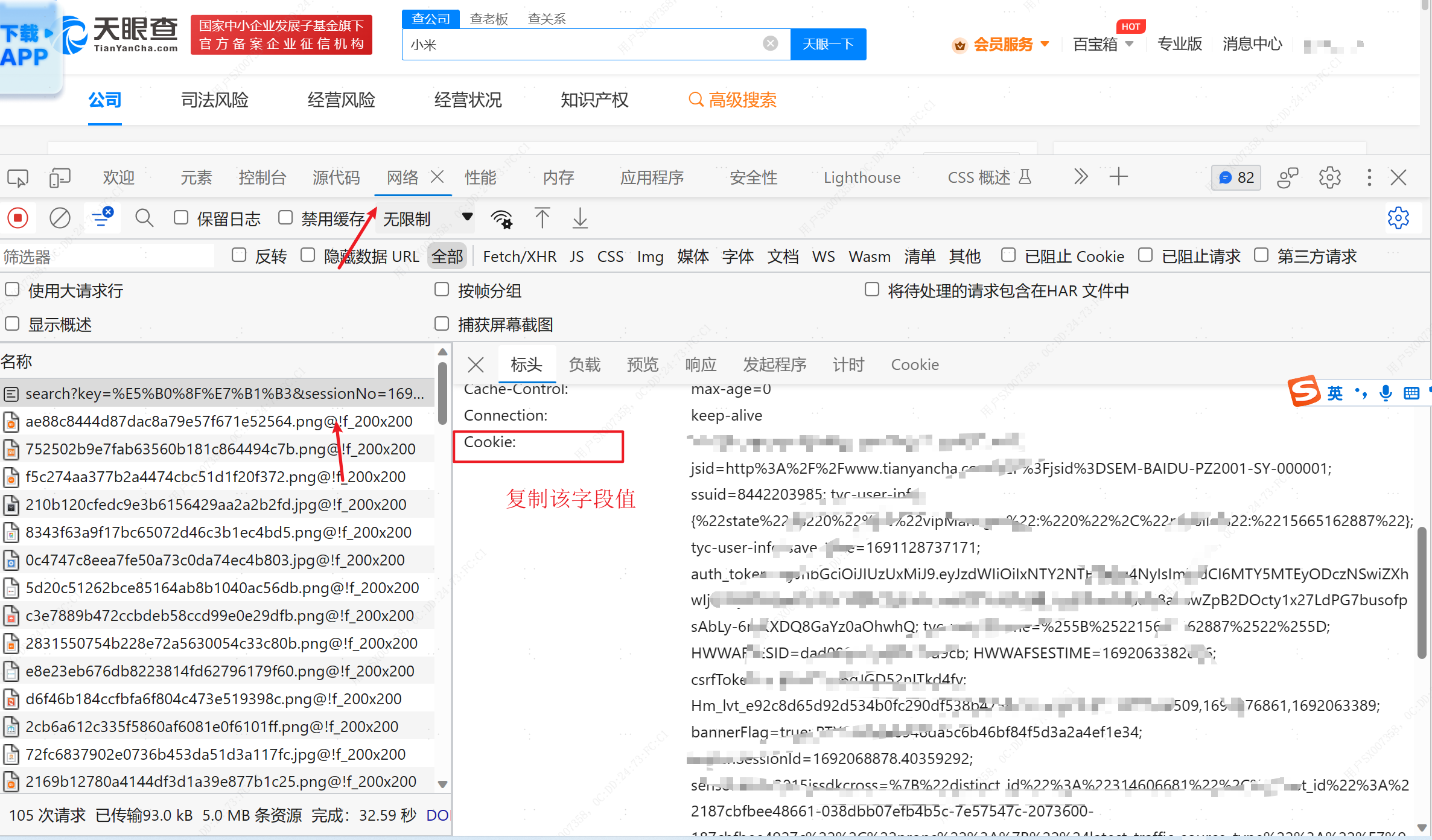Open DevTools settings gear icon

coord(1329,177)
